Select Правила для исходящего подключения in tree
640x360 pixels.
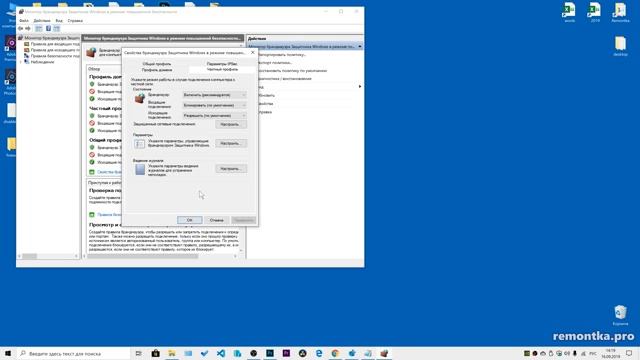coord(52,50)
